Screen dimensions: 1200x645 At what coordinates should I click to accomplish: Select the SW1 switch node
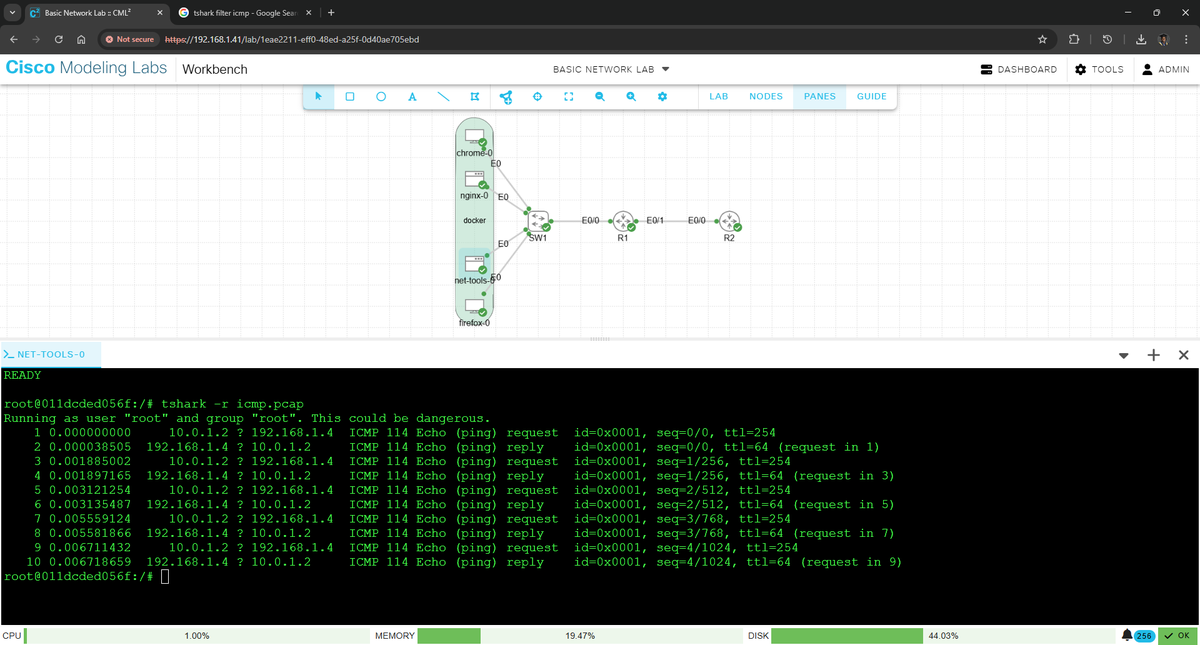tap(538, 221)
